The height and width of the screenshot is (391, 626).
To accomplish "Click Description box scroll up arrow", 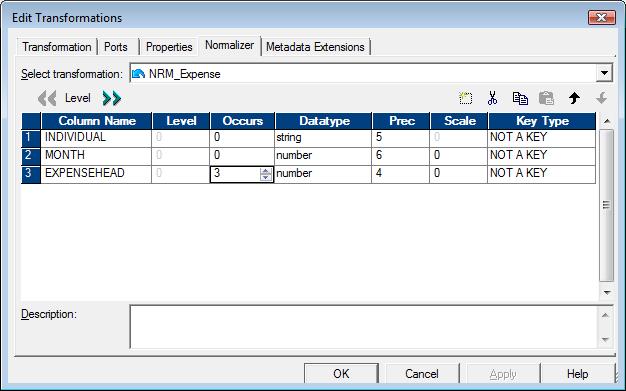I will [x=605, y=315].
